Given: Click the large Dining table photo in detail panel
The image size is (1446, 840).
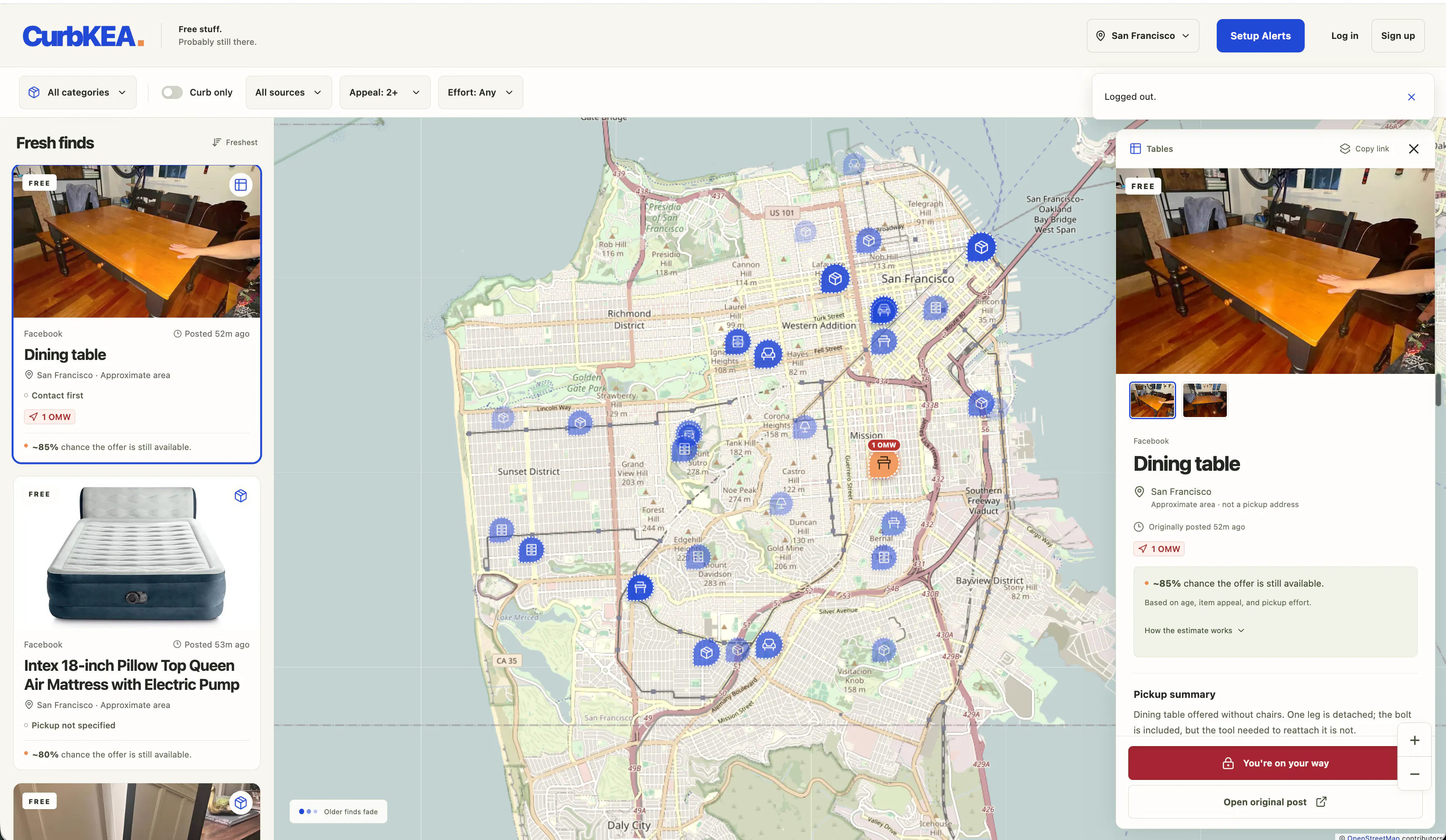Looking at the screenshot, I should [1275, 271].
